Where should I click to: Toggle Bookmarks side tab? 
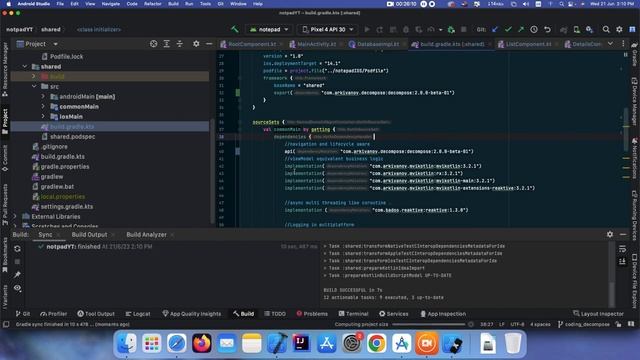[x=5, y=255]
